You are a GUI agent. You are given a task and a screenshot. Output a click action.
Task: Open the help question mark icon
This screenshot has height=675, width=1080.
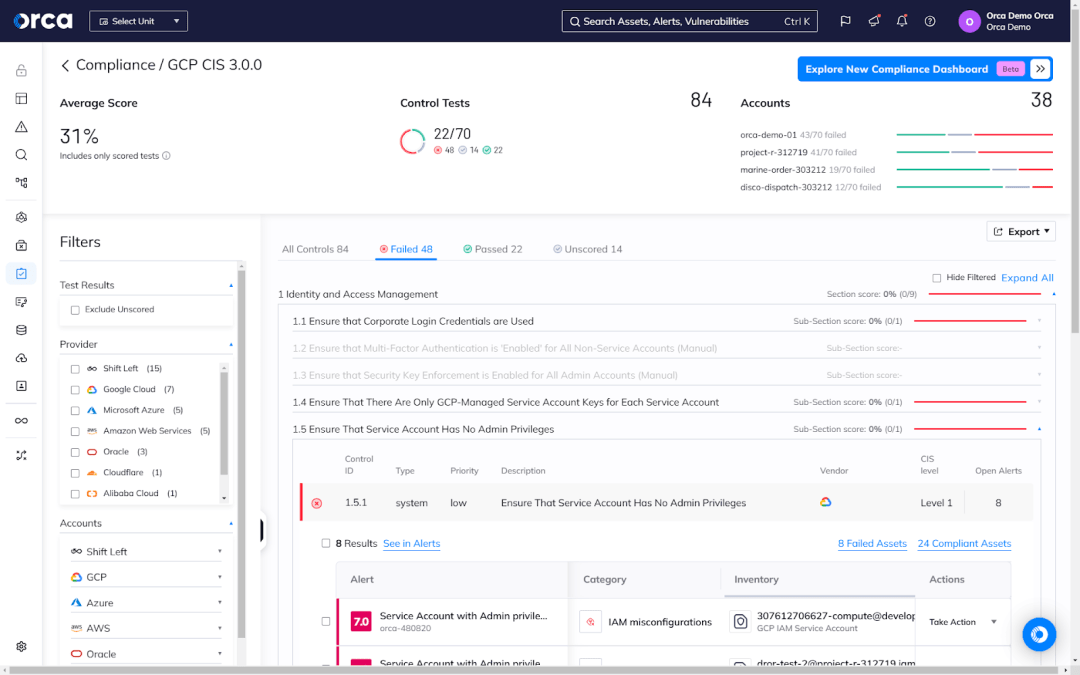[930, 21]
